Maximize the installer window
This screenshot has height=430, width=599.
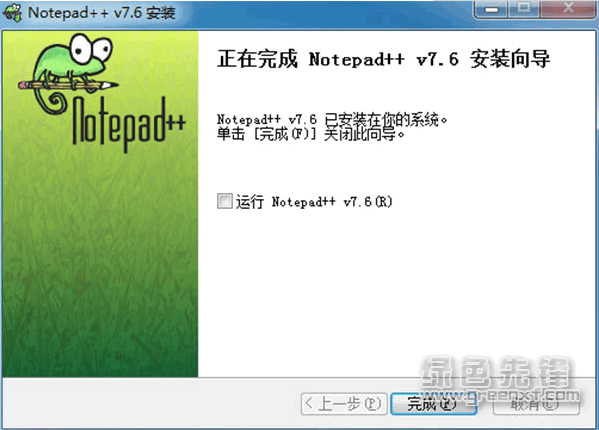[523, 9]
